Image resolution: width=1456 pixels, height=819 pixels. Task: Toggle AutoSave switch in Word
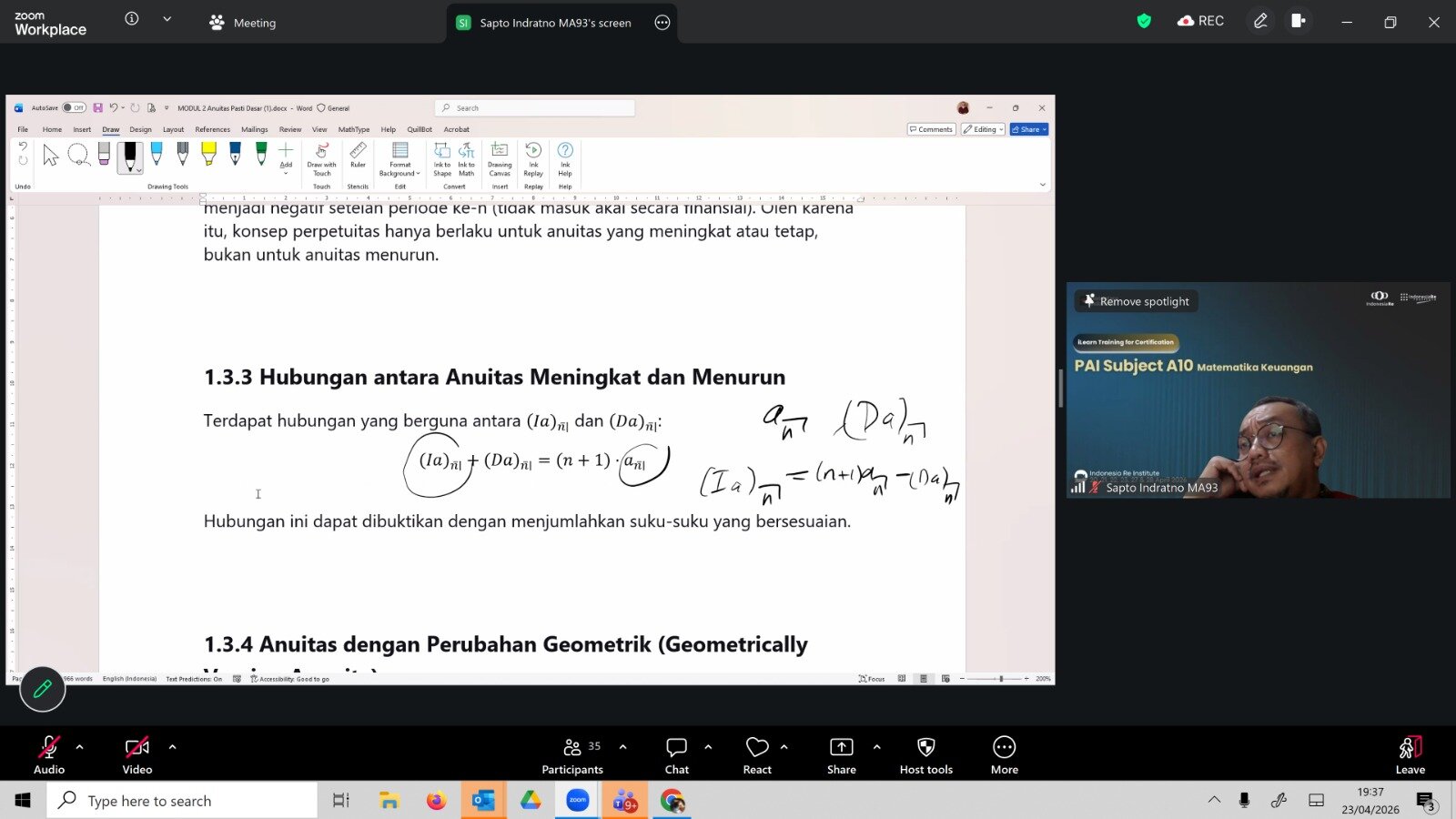pyautogui.click(x=74, y=108)
